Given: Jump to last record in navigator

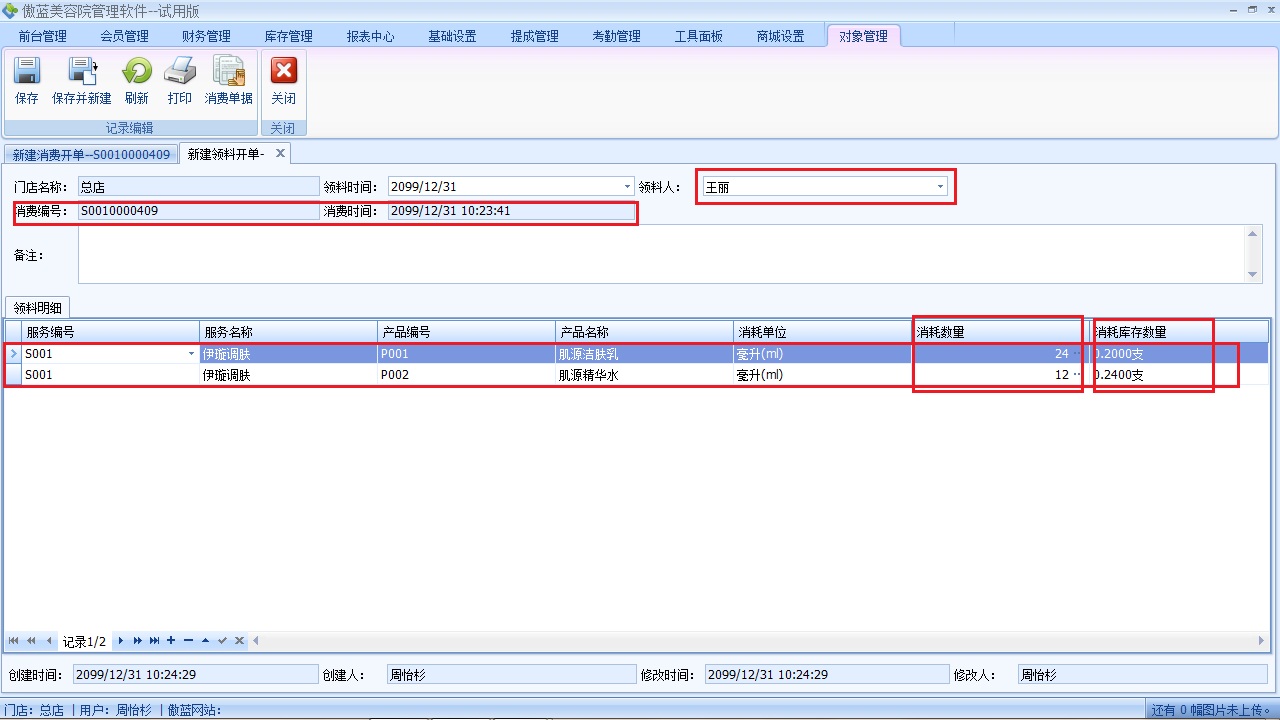Looking at the screenshot, I should 154,640.
